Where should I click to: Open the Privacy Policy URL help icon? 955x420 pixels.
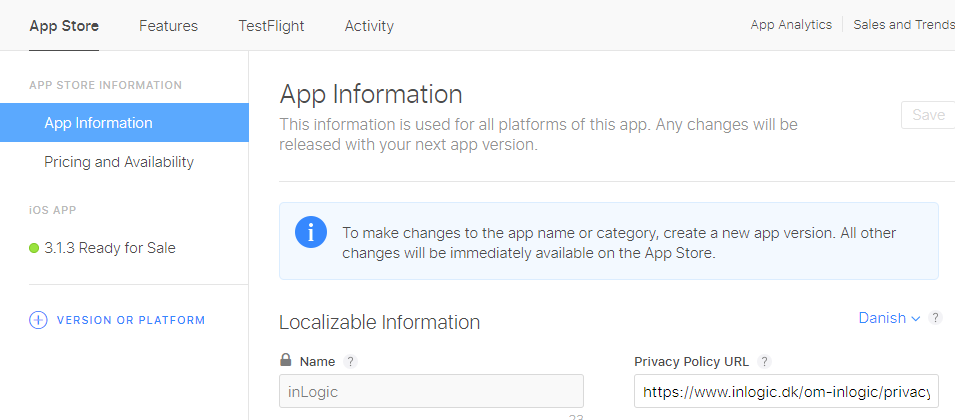(x=765, y=362)
